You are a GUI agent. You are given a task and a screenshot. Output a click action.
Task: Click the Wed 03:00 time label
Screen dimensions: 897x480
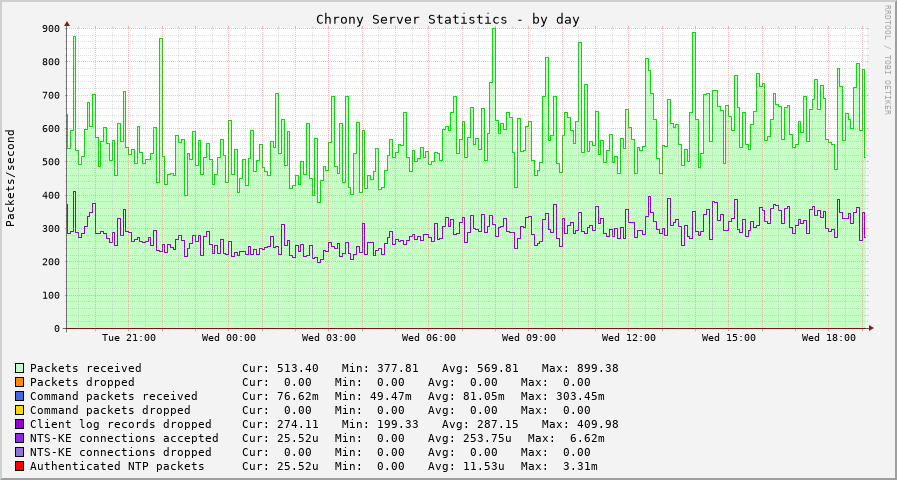click(329, 338)
